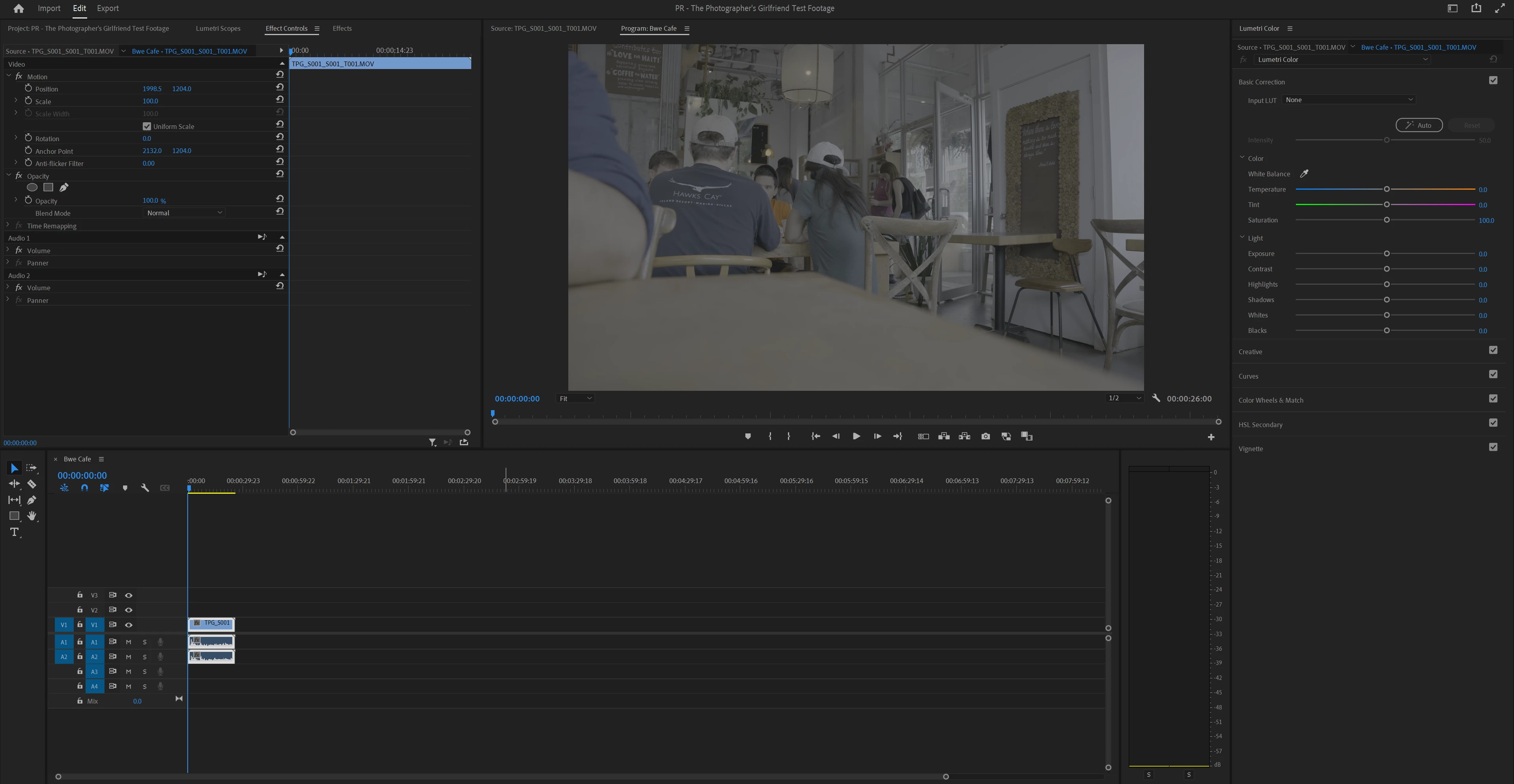This screenshot has width=1514, height=784.
Task: Toggle Snap in Timeline magnet icon
Action: point(85,488)
